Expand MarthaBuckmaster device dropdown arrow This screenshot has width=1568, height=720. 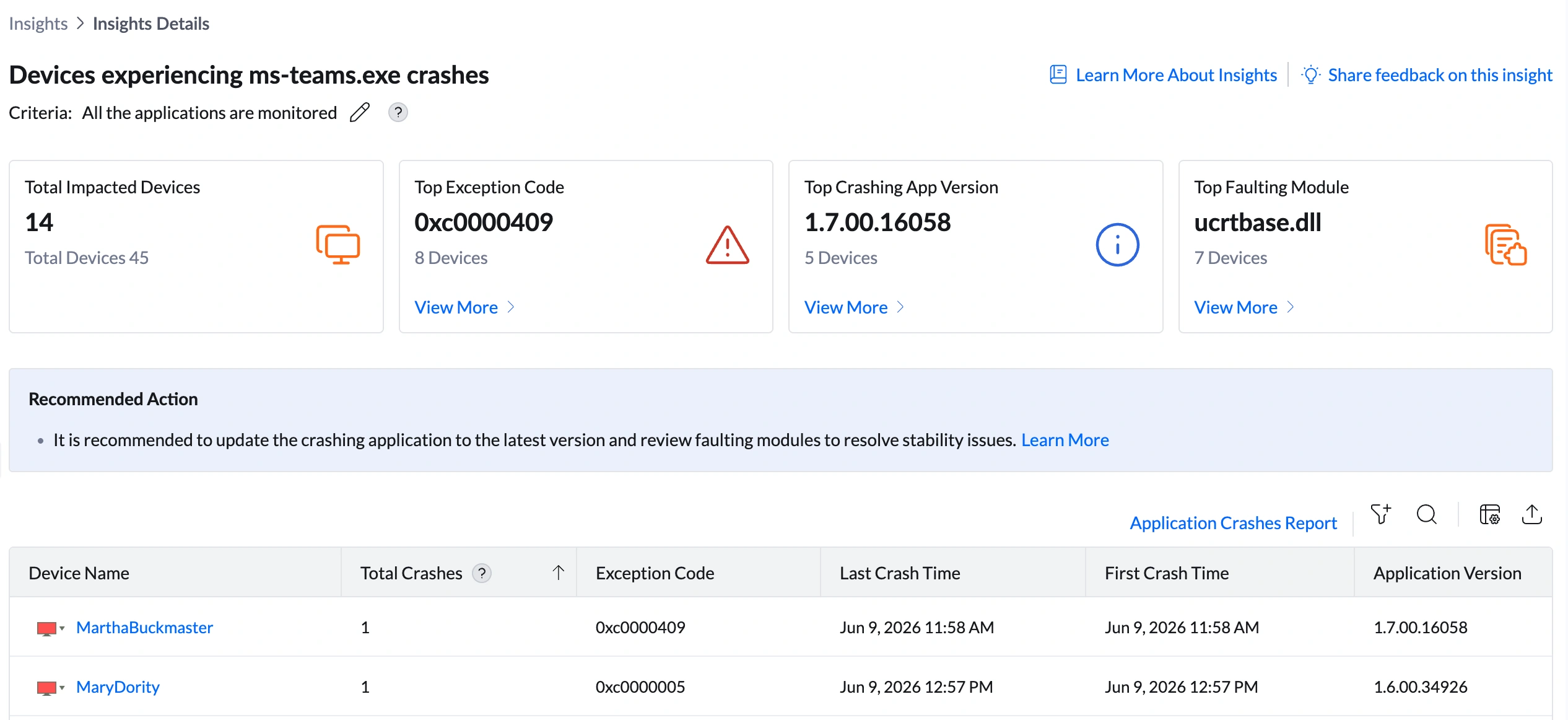tap(62, 628)
